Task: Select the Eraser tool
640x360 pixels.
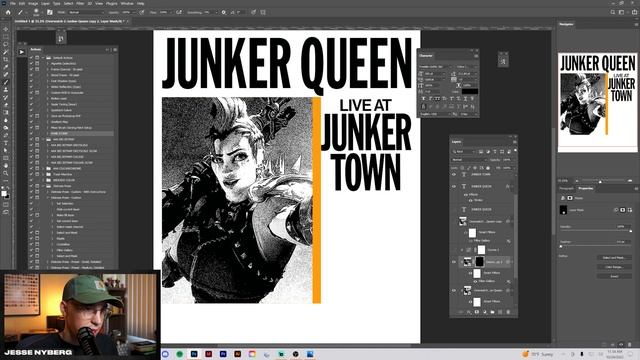Action: point(6,105)
